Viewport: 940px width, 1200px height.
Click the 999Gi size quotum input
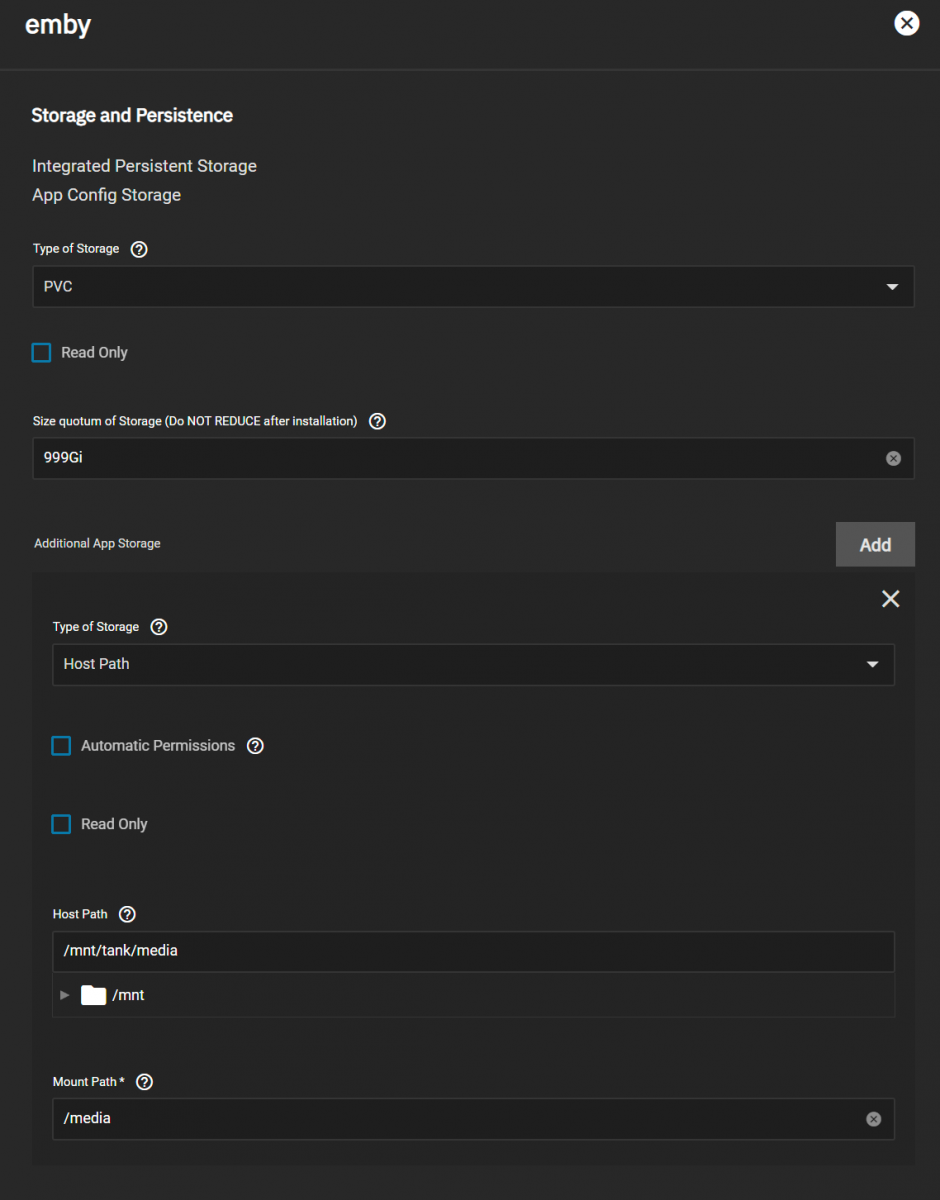473,458
